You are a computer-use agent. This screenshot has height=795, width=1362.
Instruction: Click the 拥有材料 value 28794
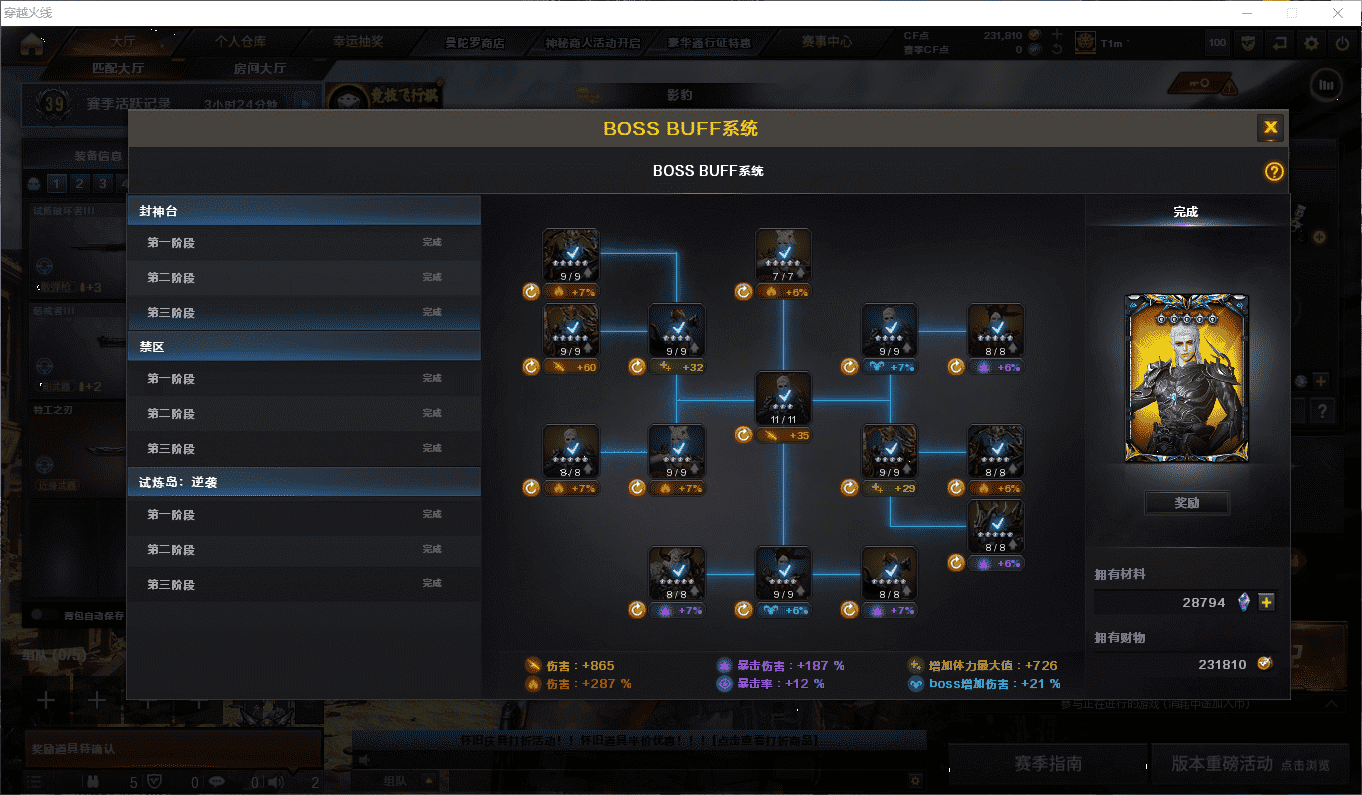point(1203,603)
